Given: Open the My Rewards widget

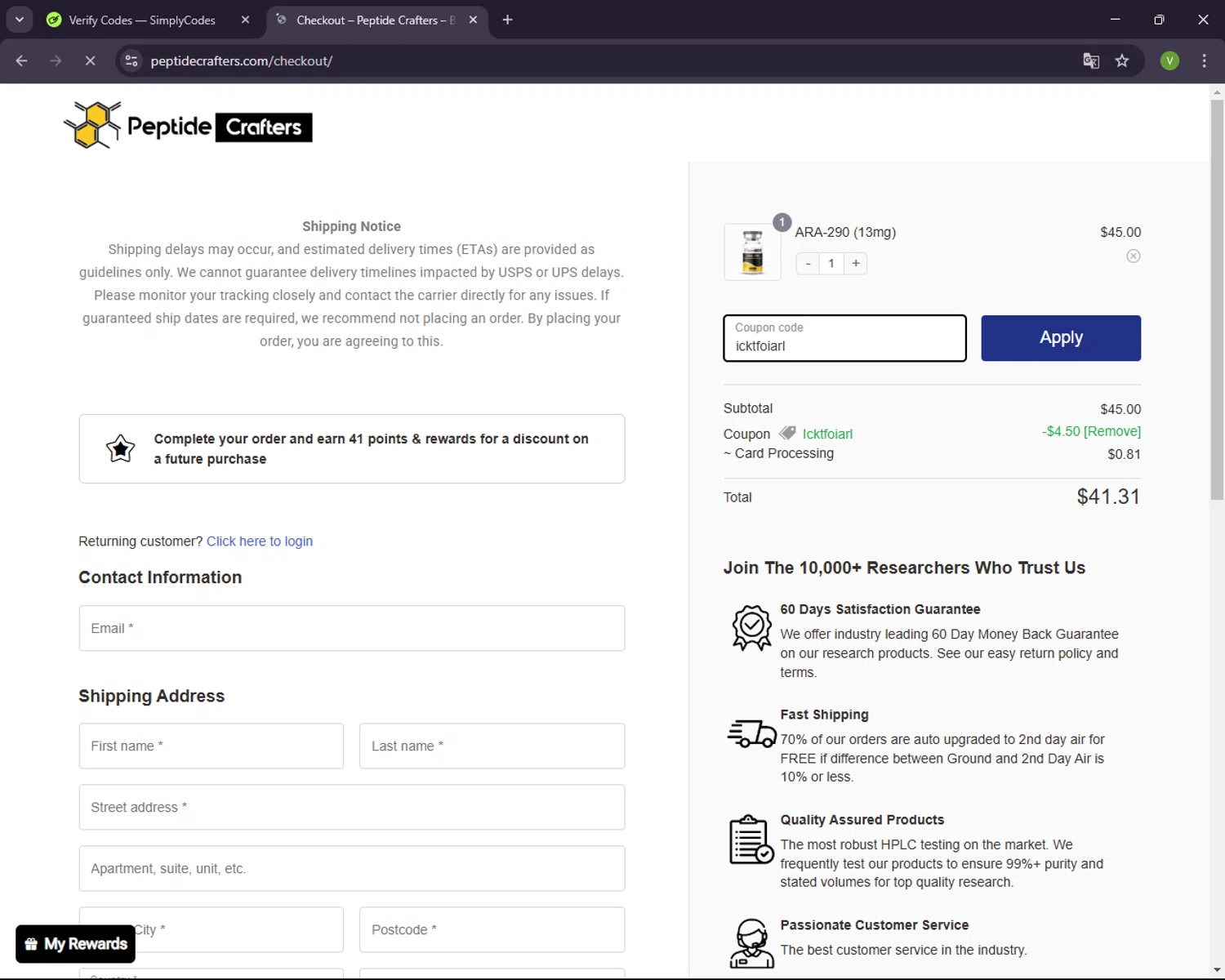Looking at the screenshot, I should [x=76, y=944].
